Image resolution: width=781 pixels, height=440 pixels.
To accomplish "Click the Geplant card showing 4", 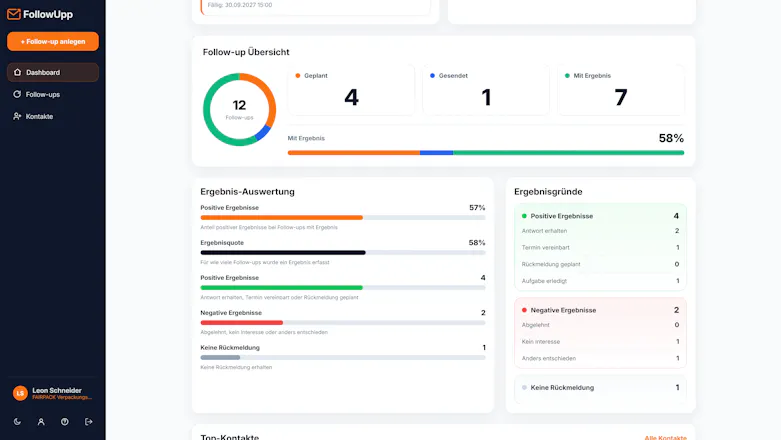I will point(351,90).
